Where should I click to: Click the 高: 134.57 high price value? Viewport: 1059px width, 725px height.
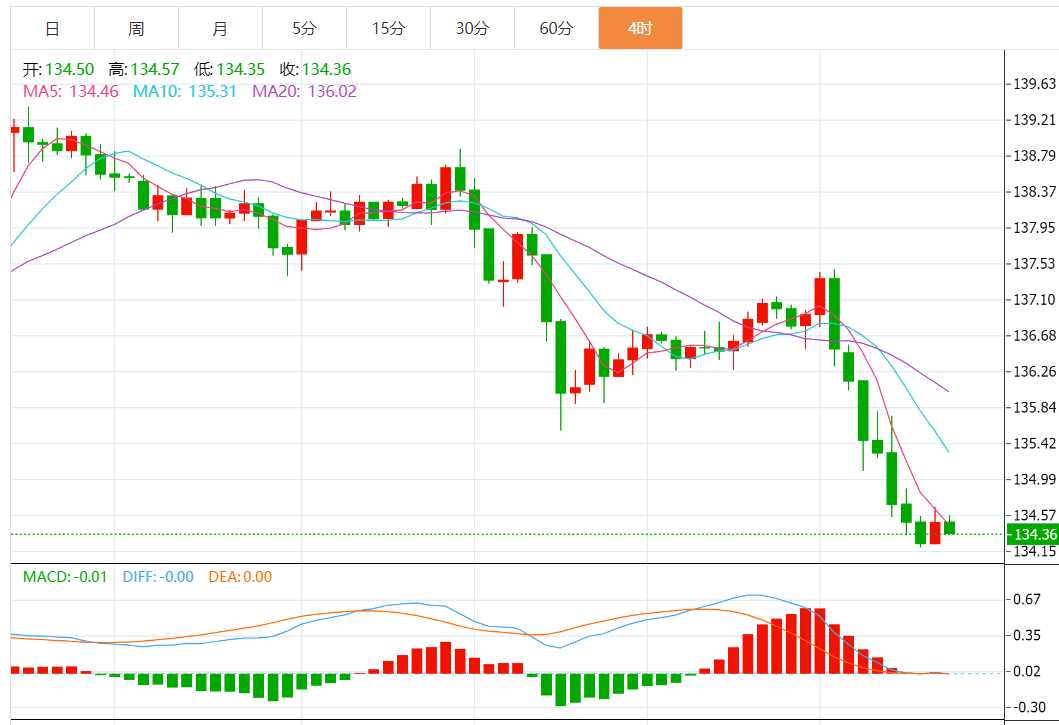pyautogui.click(x=144, y=69)
